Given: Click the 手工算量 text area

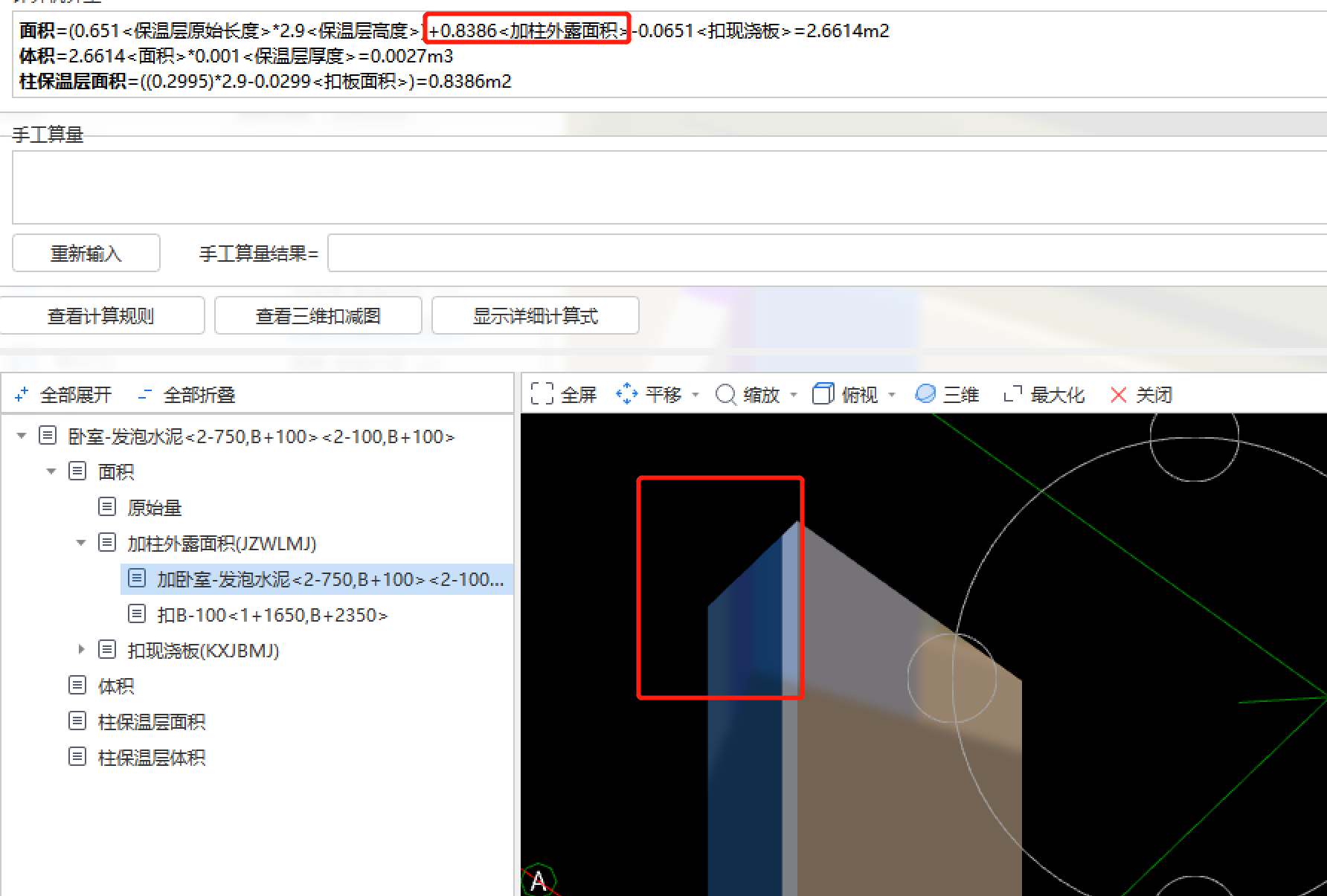Looking at the screenshot, I should coord(669,187).
